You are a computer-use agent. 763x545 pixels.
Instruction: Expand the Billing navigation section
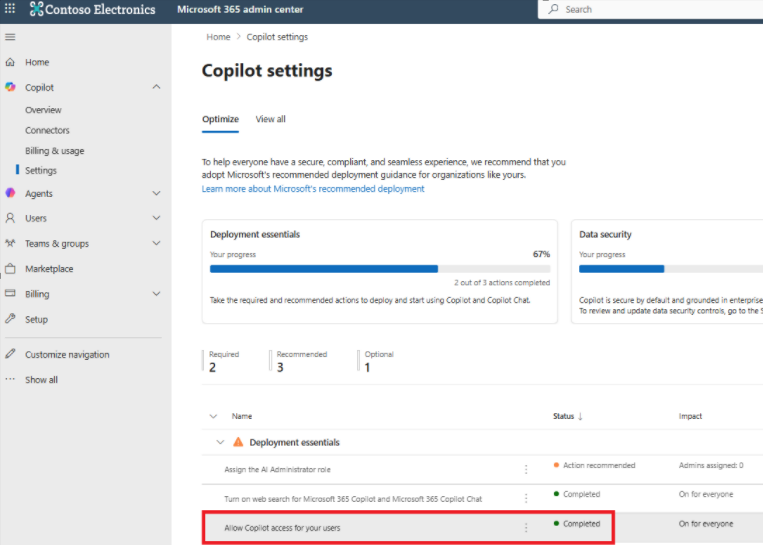(x=156, y=294)
